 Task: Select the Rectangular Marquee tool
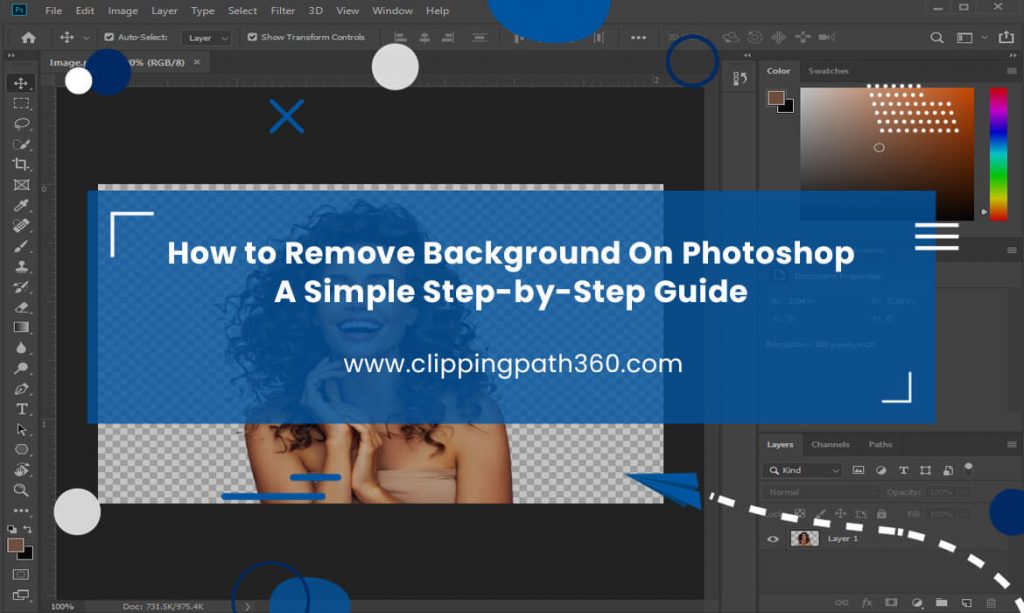(21, 103)
